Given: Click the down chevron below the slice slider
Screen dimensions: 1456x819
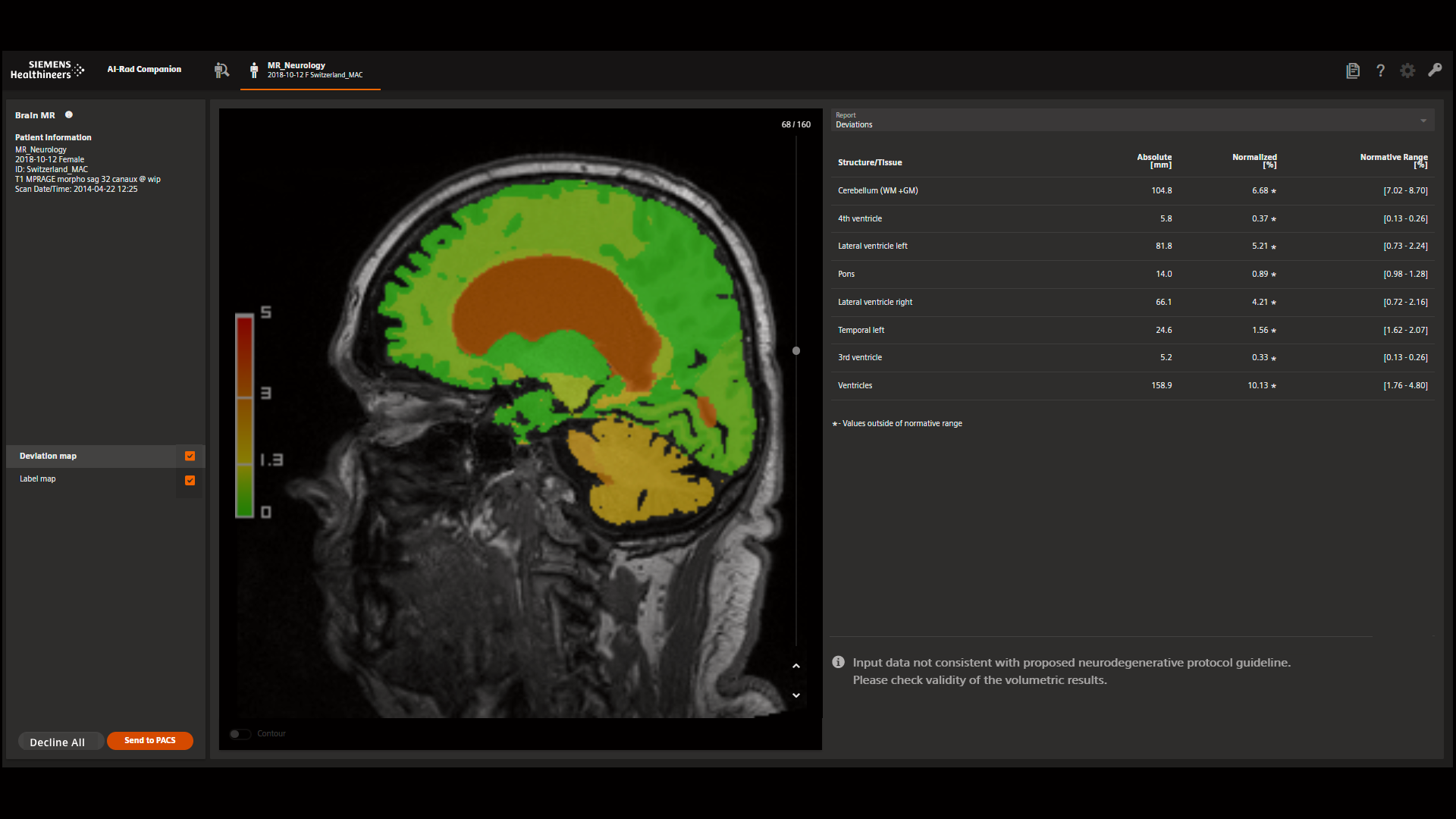Looking at the screenshot, I should pos(795,695).
